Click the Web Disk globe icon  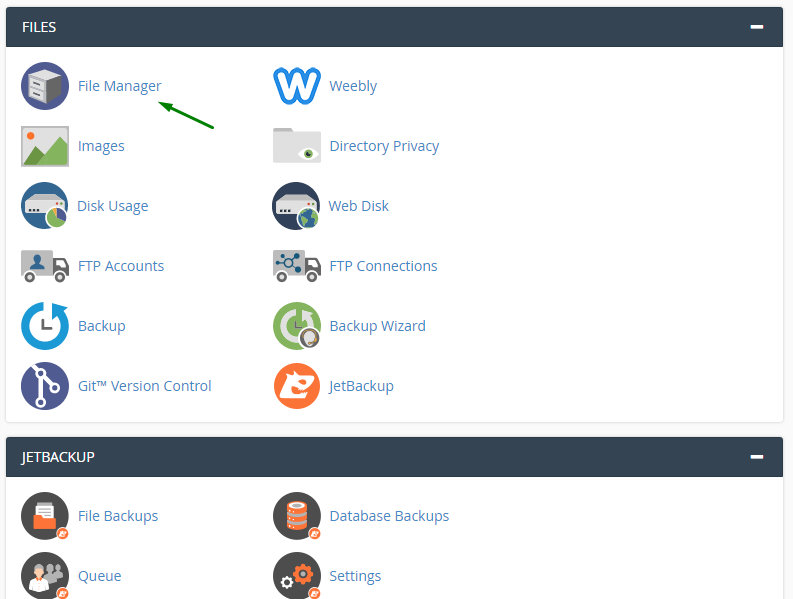point(296,206)
